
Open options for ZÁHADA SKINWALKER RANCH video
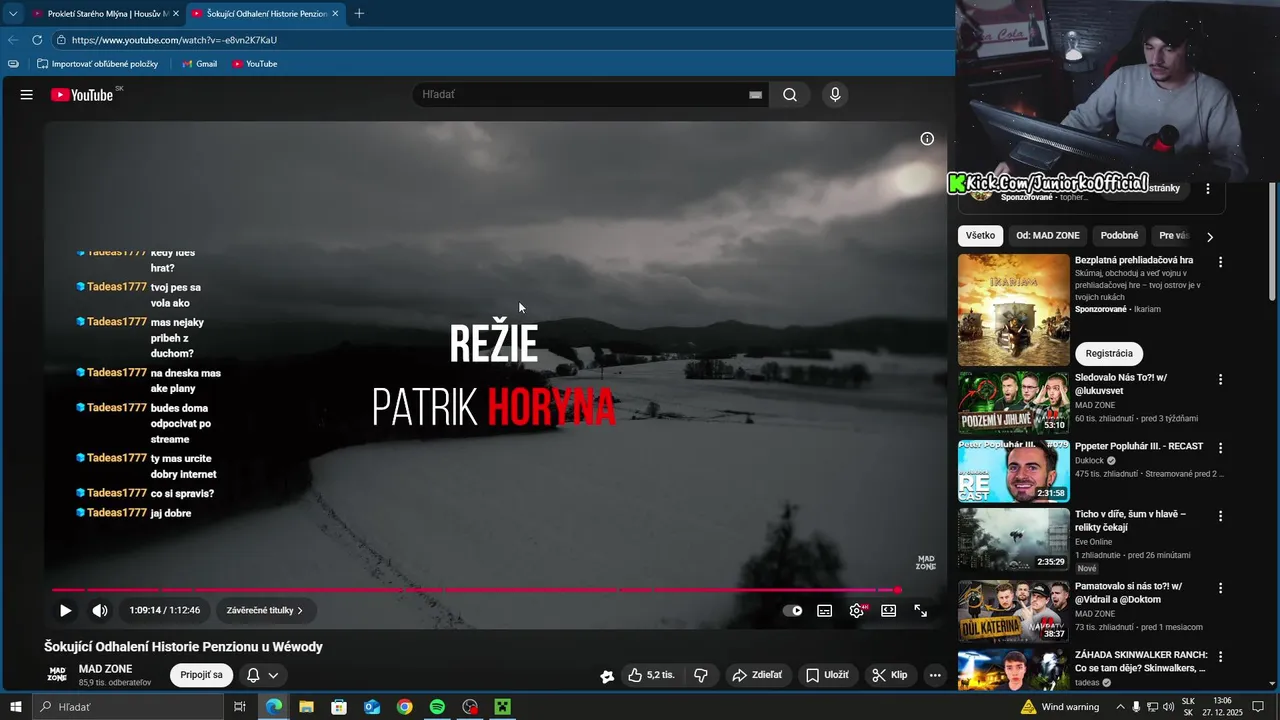[x=1220, y=656]
